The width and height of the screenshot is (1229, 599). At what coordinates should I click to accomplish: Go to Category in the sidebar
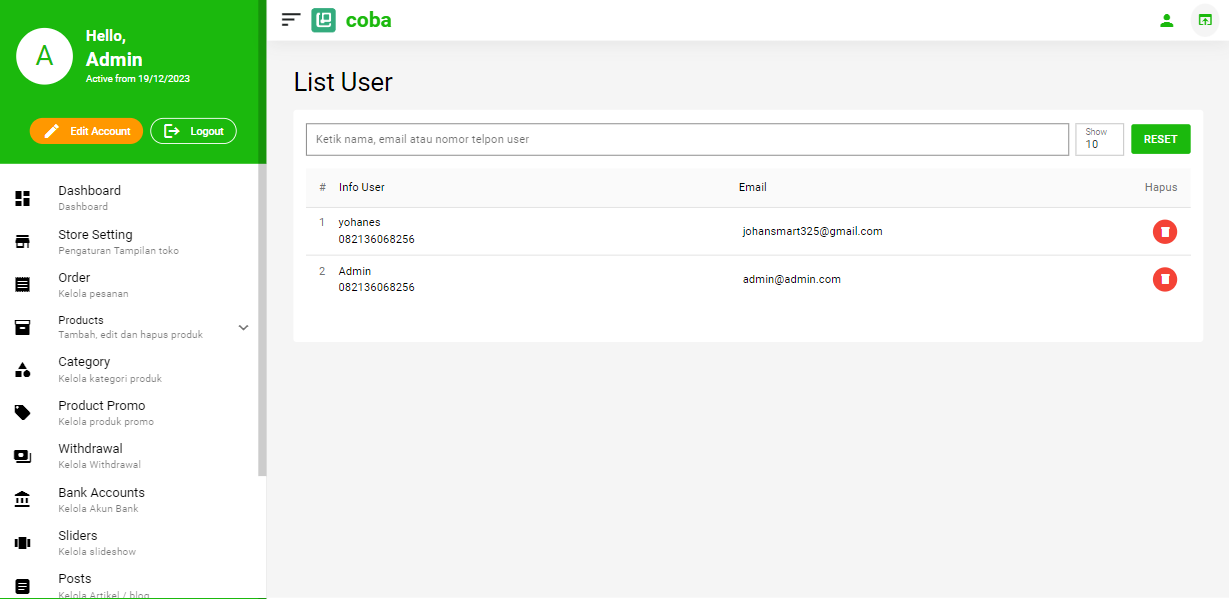(x=84, y=362)
